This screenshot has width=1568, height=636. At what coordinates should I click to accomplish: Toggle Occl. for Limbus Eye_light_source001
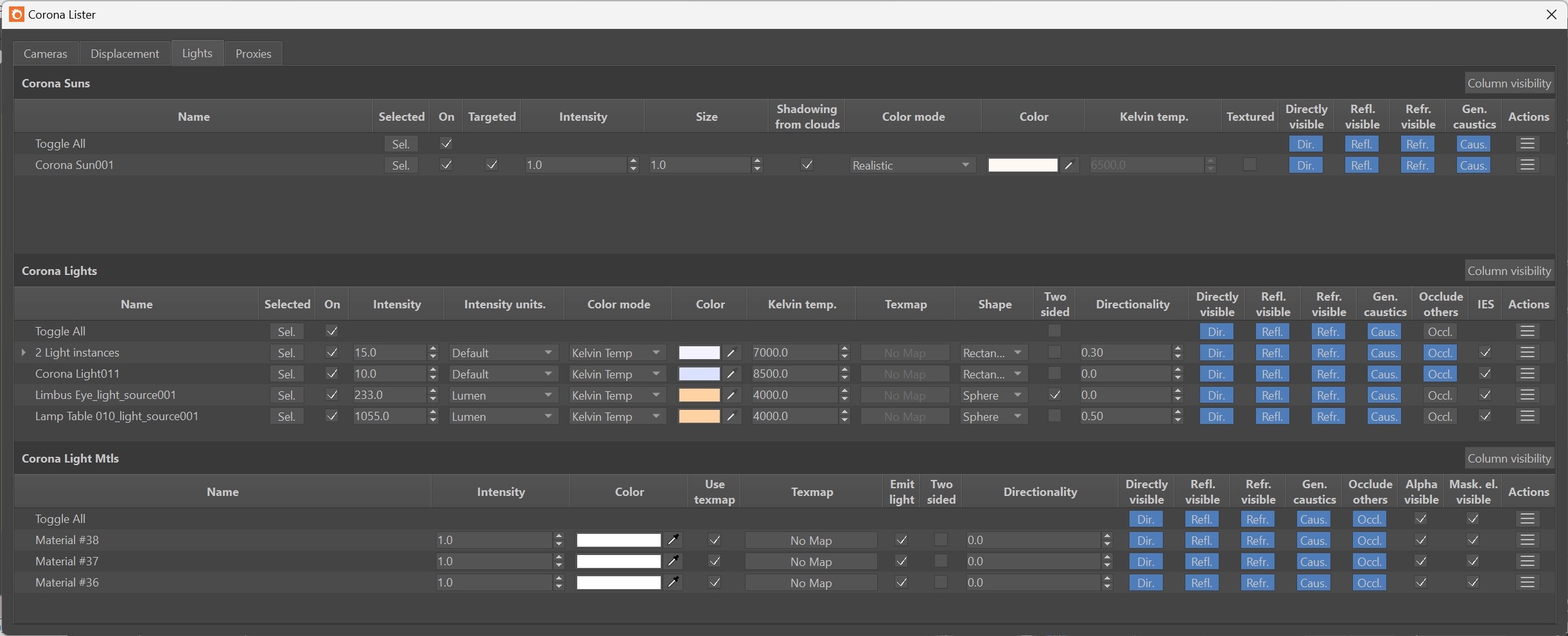coord(1440,395)
